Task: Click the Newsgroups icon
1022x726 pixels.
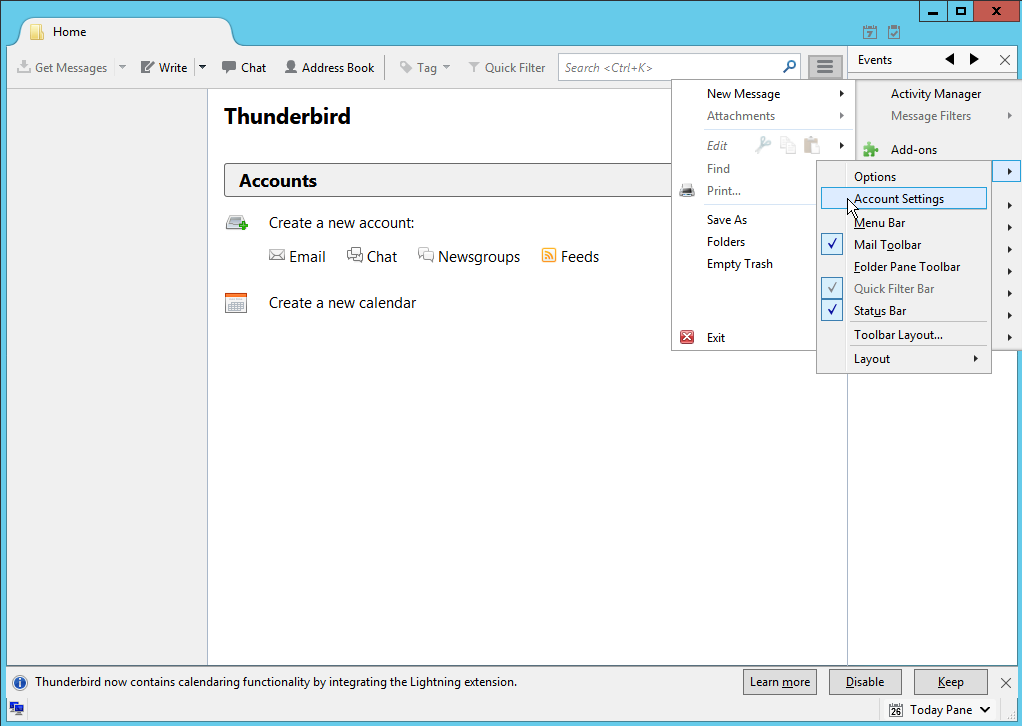Action: coord(426,255)
